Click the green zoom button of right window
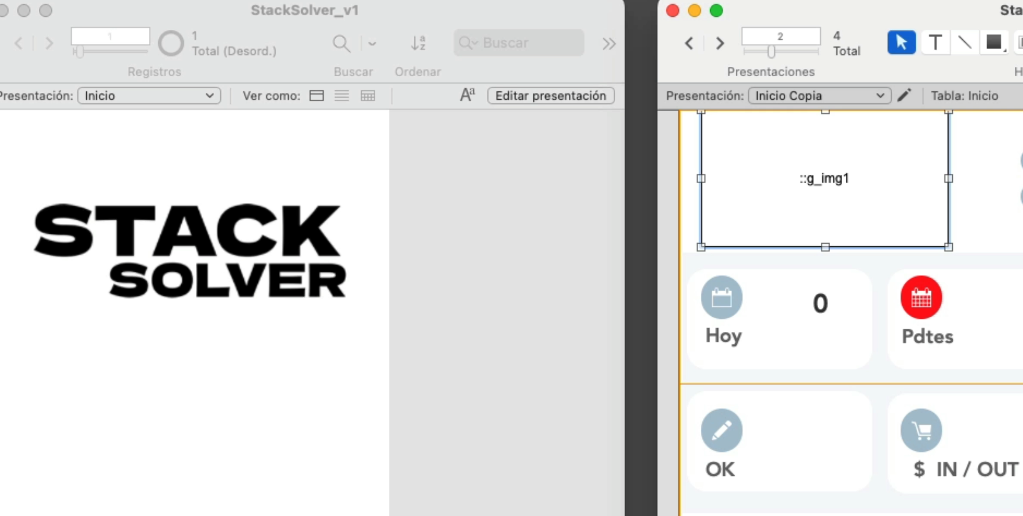Screen dimensions: 1023x516 pyautogui.click(x=716, y=10)
